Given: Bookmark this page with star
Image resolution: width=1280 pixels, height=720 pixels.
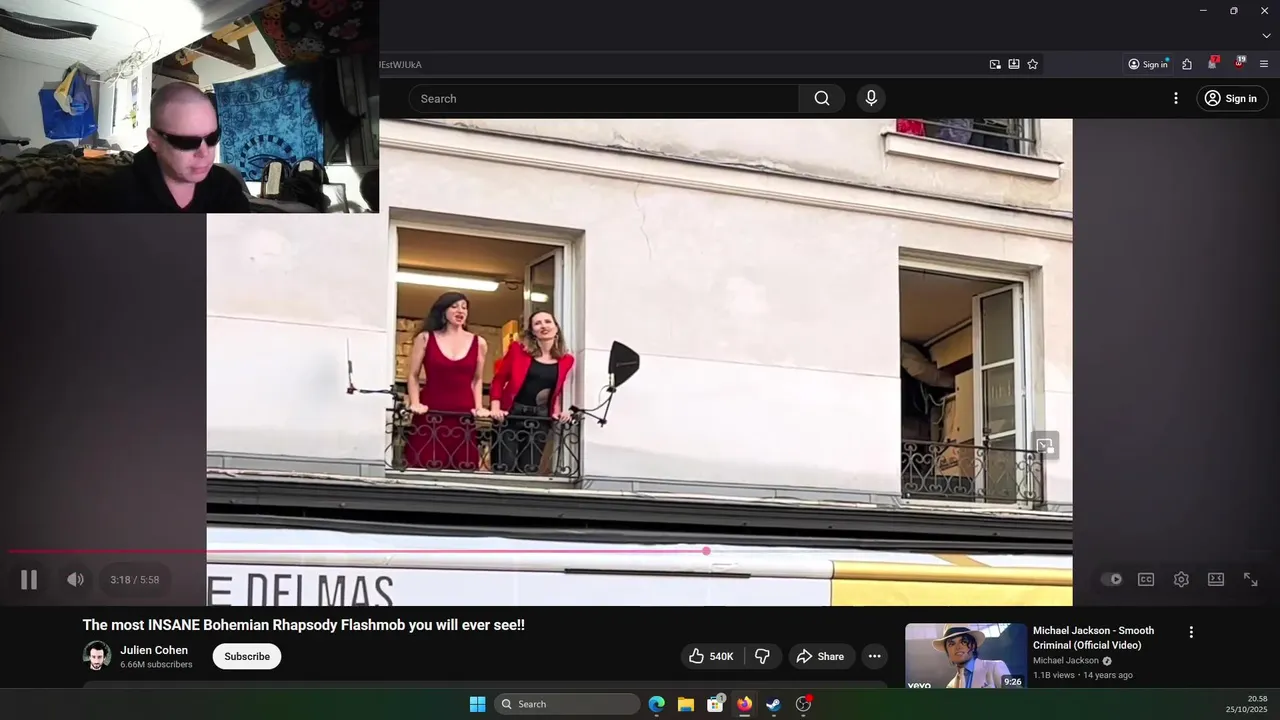Looking at the screenshot, I should [1033, 64].
